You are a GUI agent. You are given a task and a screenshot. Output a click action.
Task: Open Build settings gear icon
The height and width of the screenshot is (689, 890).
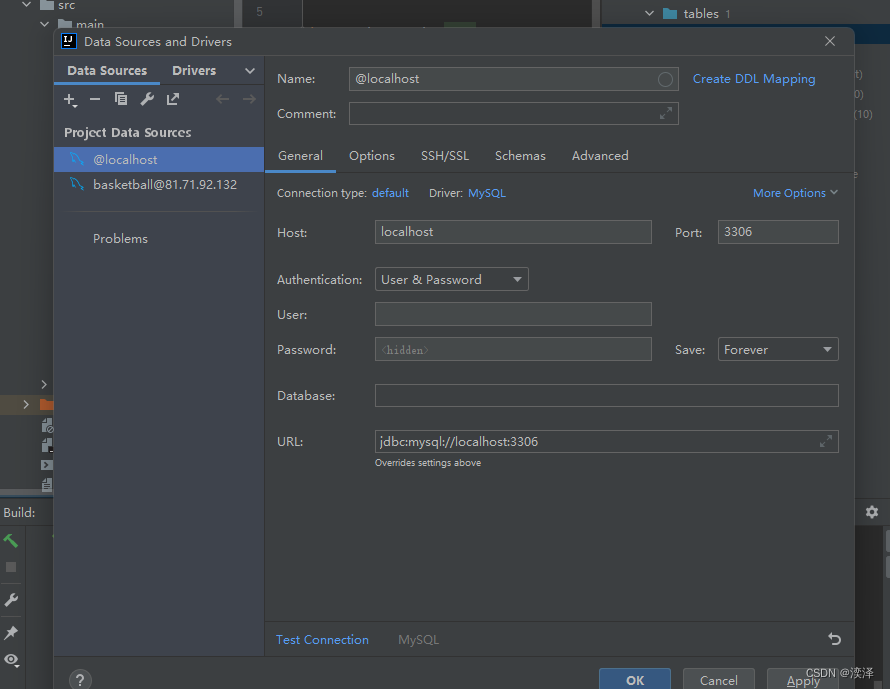(871, 512)
